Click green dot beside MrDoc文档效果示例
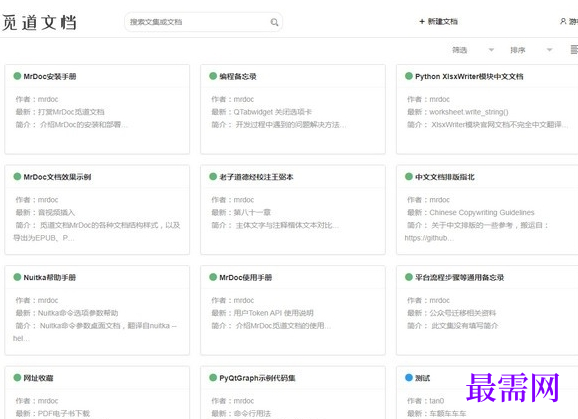This screenshot has height=419, width=578. tap(17, 176)
